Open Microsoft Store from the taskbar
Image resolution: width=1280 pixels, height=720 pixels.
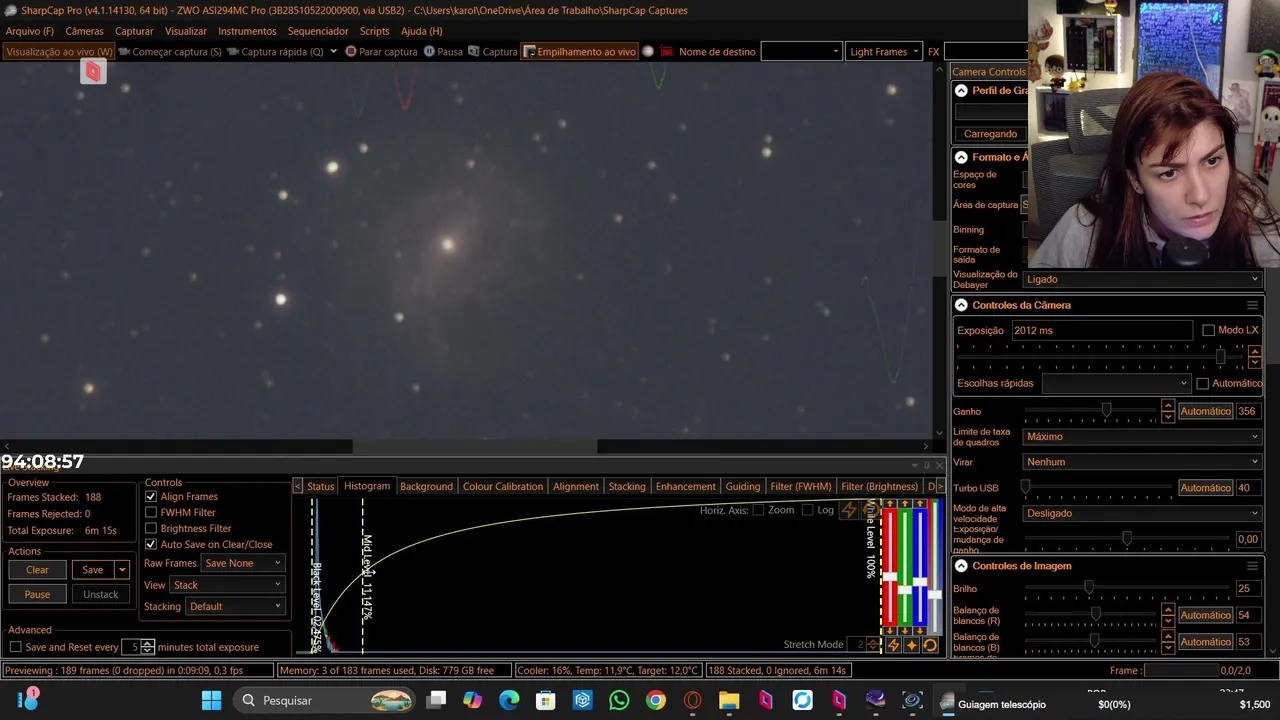point(546,700)
